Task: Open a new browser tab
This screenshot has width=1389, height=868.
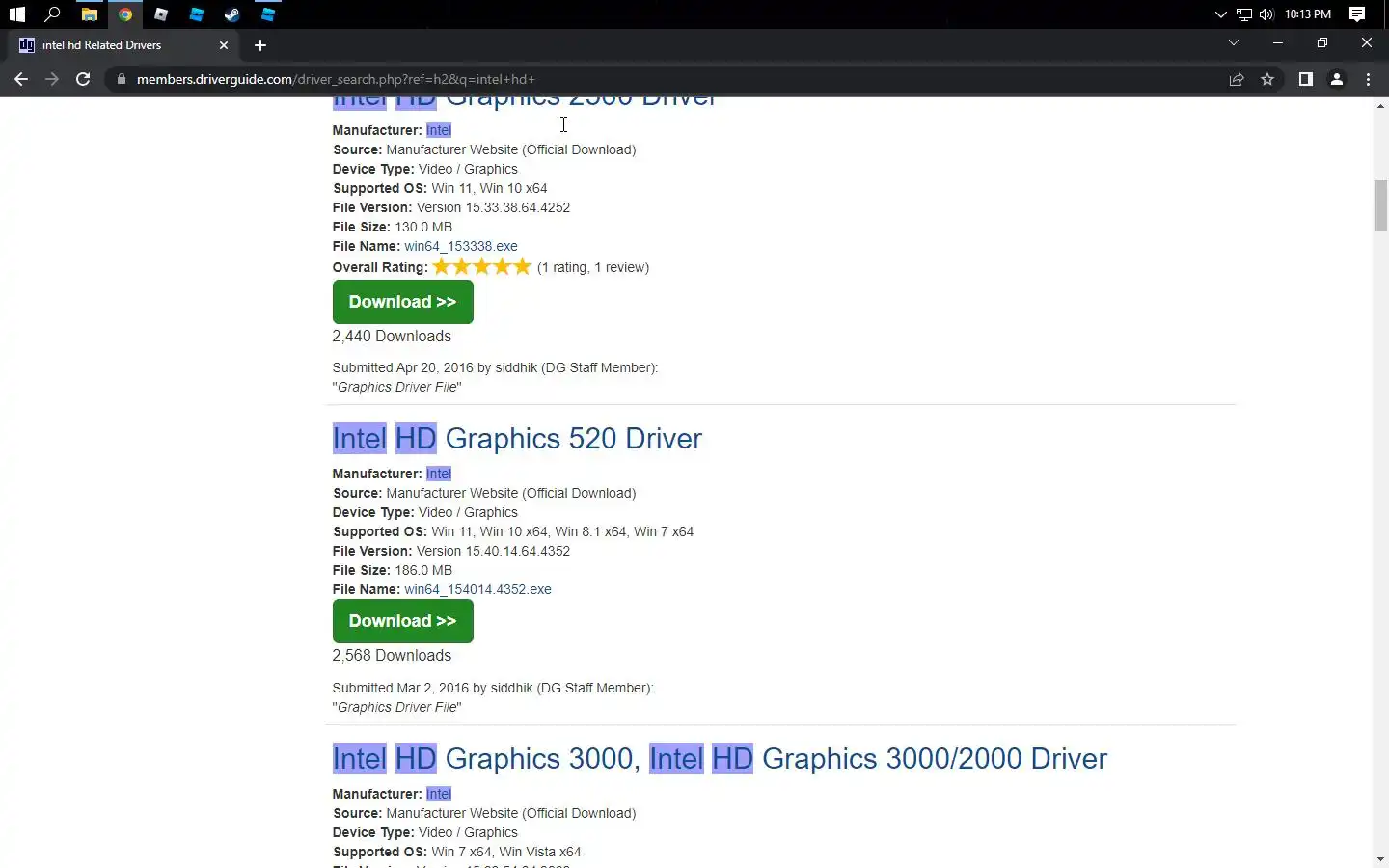Action: tap(260, 45)
